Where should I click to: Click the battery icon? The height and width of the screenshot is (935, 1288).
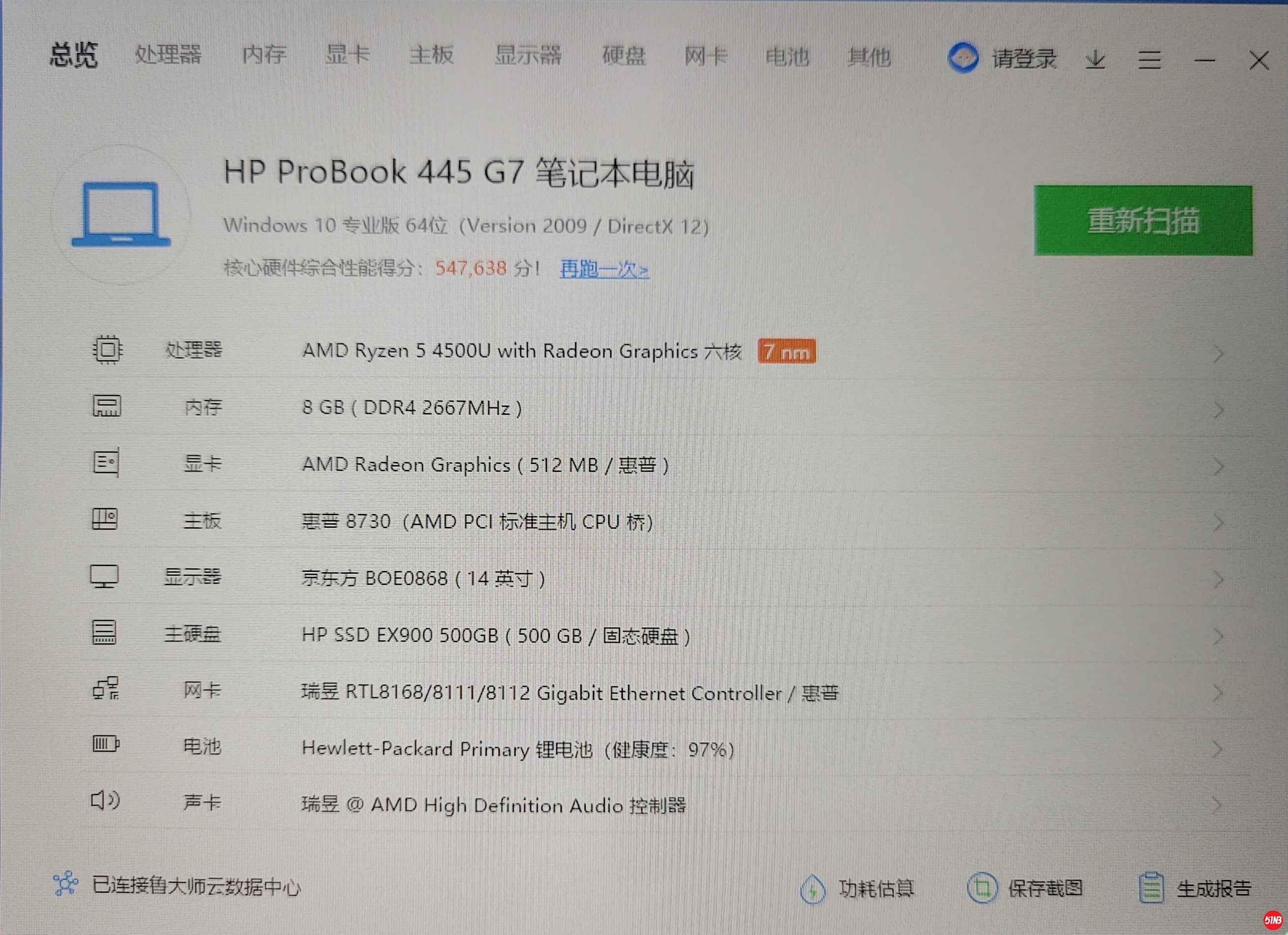pyautogui.click(x=106, y=743)
